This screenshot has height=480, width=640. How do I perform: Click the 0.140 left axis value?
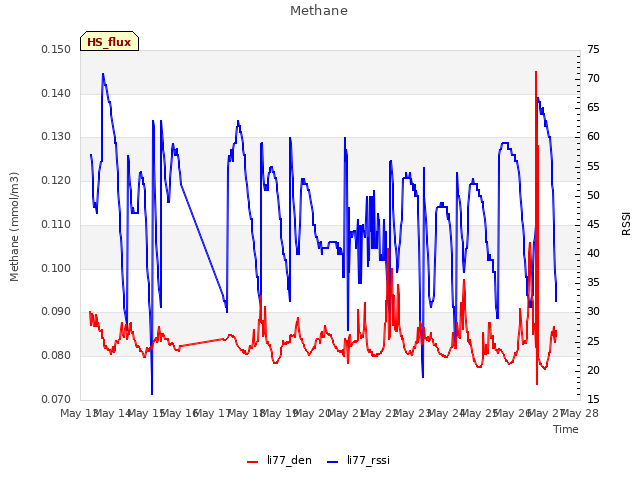[56, 93]
